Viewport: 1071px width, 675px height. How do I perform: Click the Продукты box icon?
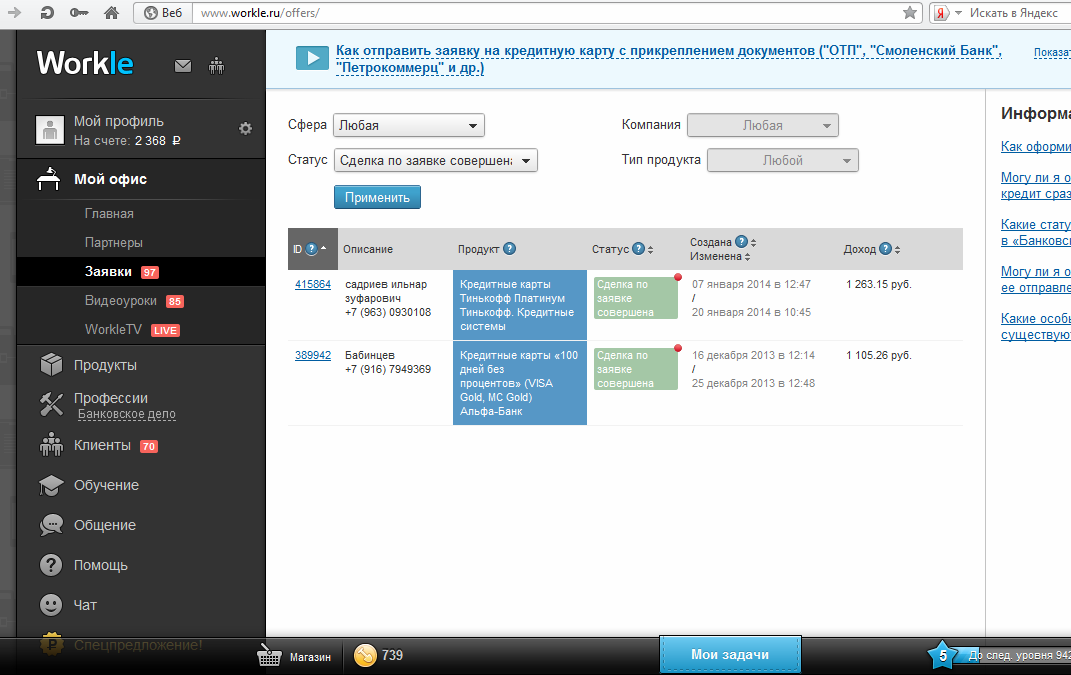[51, 365]
